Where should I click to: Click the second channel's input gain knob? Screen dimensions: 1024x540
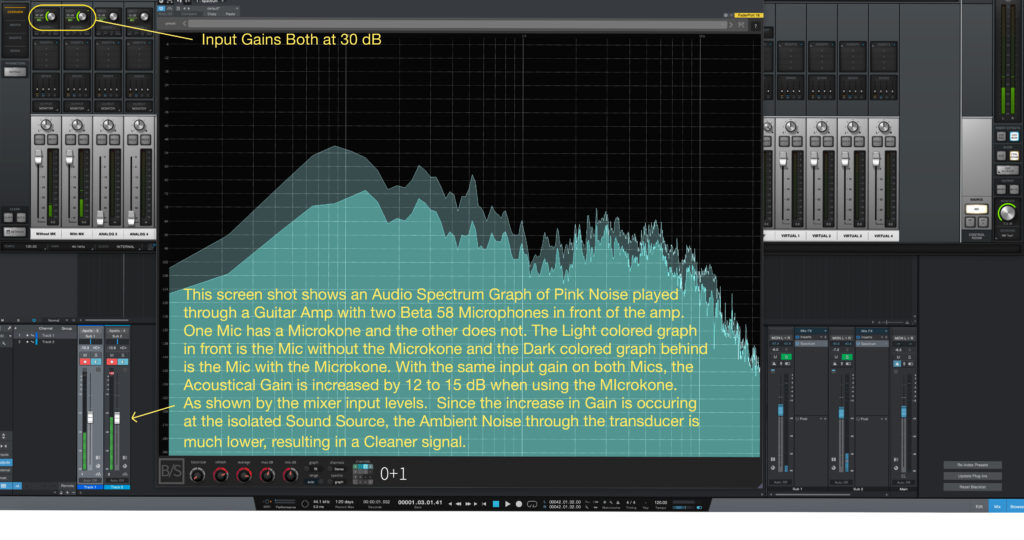click(x=82, y=16)
